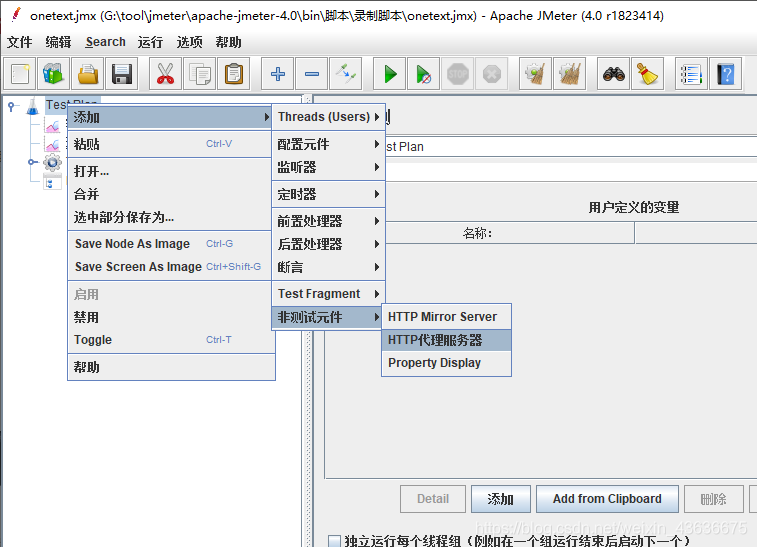Open the Function helper list icon

[691, 74]
